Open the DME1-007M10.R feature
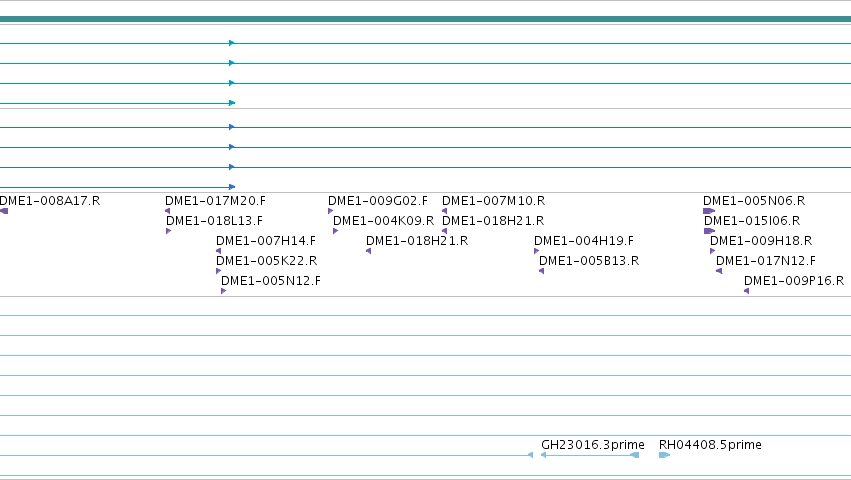851x480 pixels. coord(493,201)
